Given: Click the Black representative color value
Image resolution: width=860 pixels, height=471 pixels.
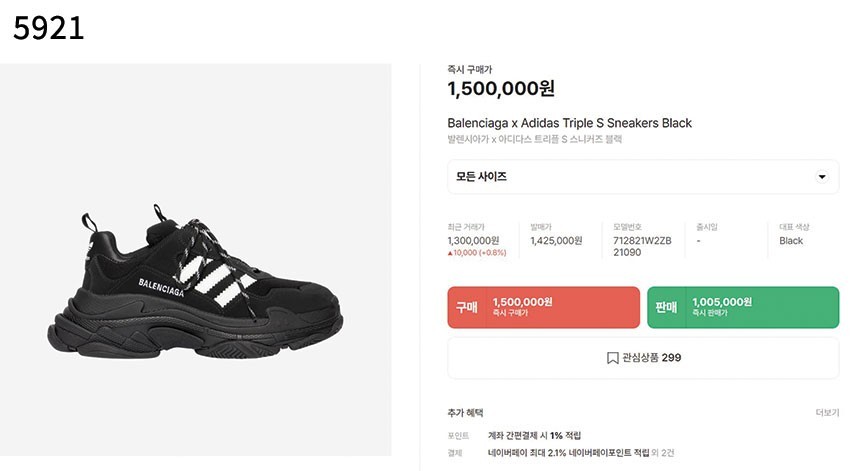Looking at the screenshot, I should [x=791, y=240].
